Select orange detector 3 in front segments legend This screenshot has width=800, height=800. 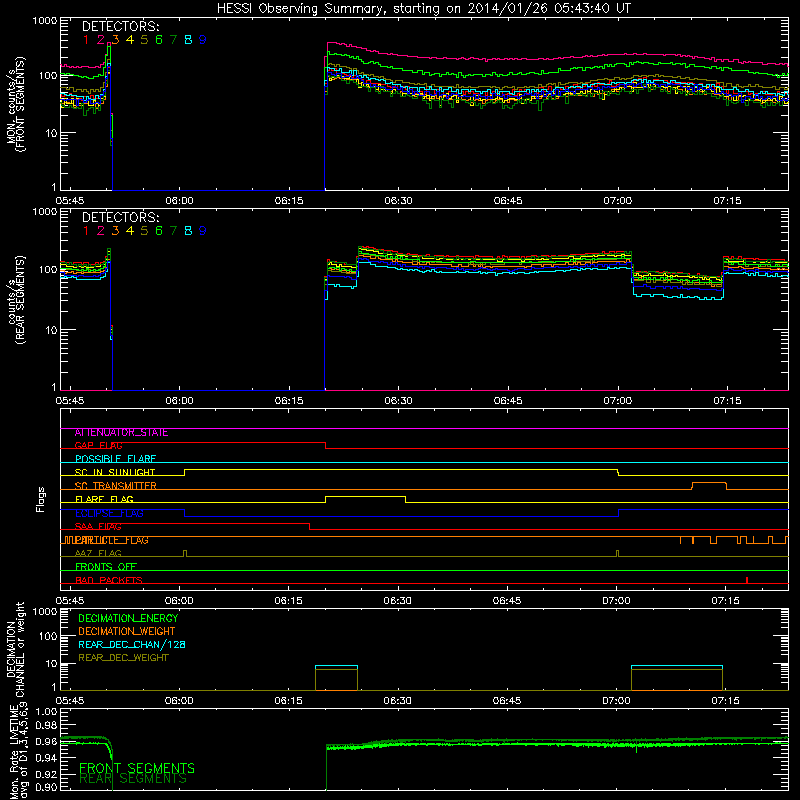pos(115,40)
